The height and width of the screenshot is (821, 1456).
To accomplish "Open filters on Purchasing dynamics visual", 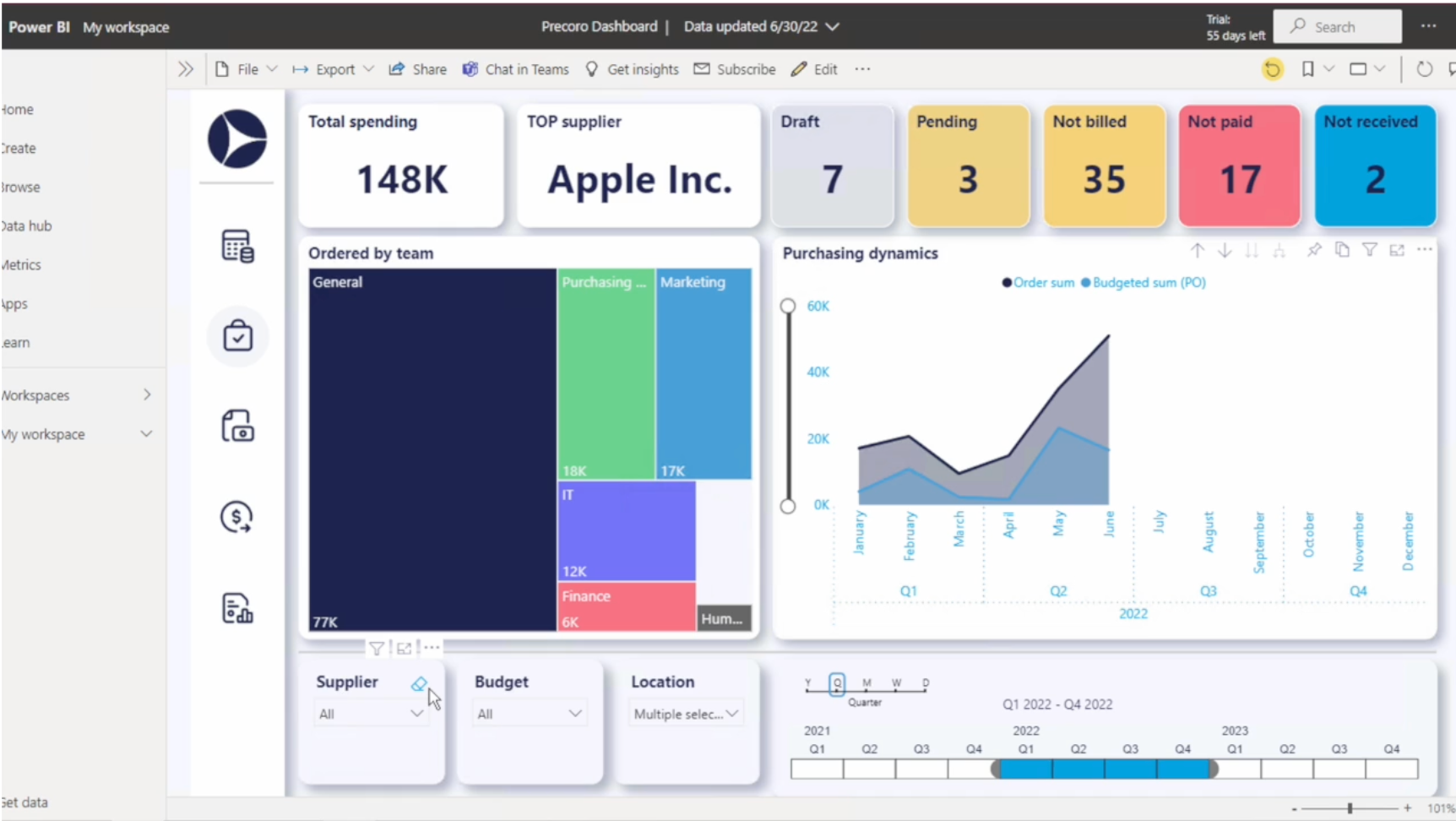I will click(1370, 249).
